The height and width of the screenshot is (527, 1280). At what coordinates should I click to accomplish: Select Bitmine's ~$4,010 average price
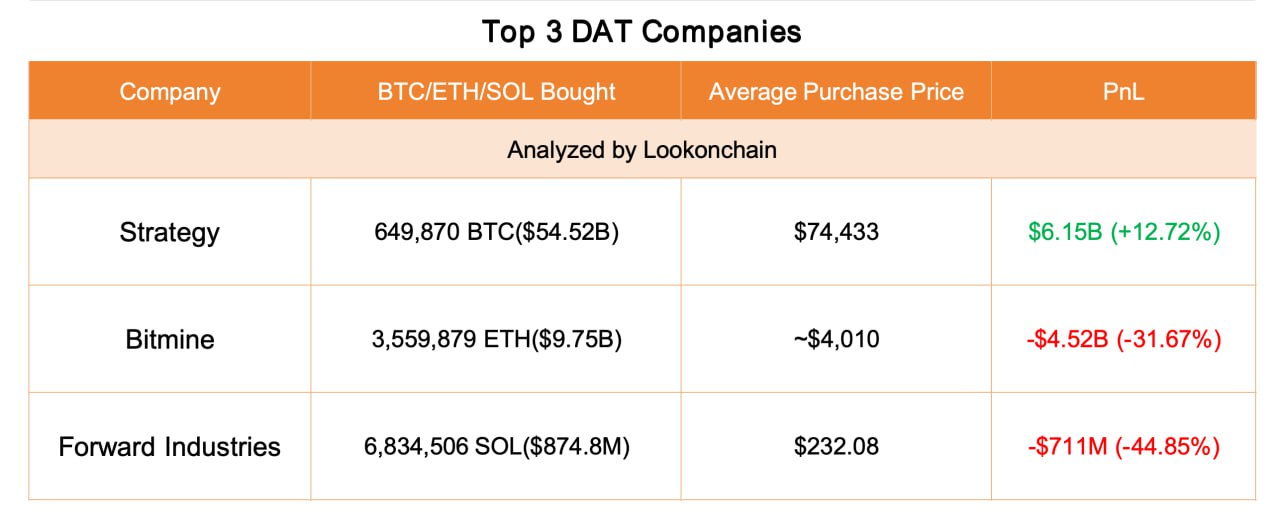click(836, 340)
